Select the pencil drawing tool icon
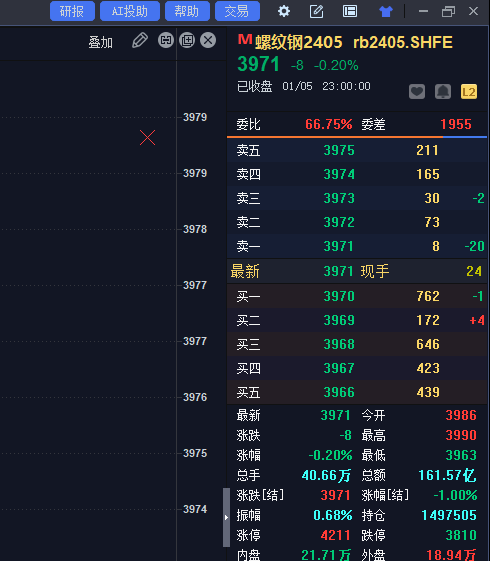The height and width of the screenshot is (561, 490). 140,40
